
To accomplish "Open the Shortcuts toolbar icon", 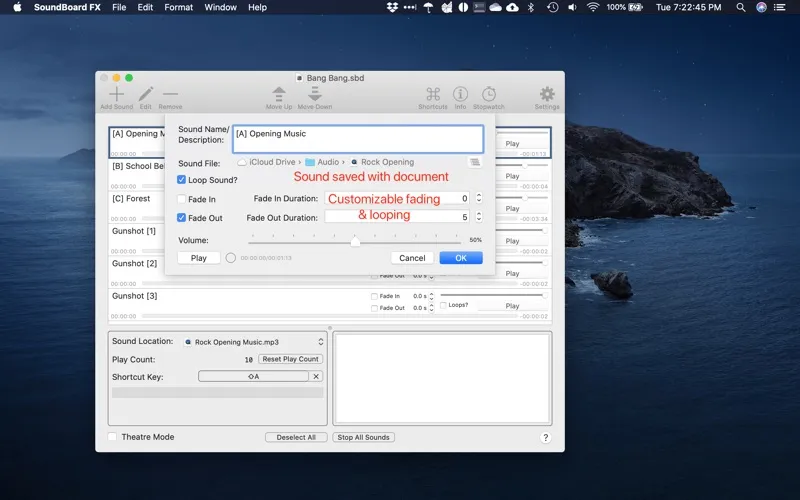I will [x=432, y=94].
